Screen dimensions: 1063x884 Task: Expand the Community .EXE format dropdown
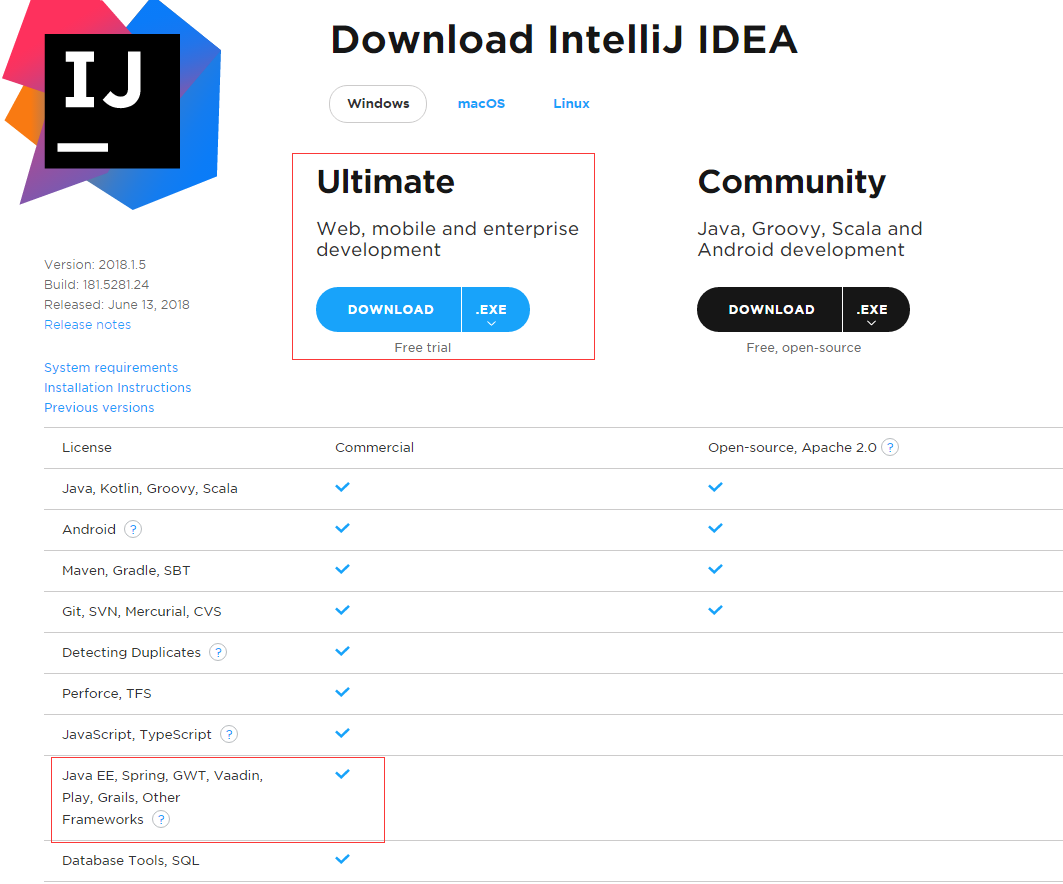(x=875, y=310)
